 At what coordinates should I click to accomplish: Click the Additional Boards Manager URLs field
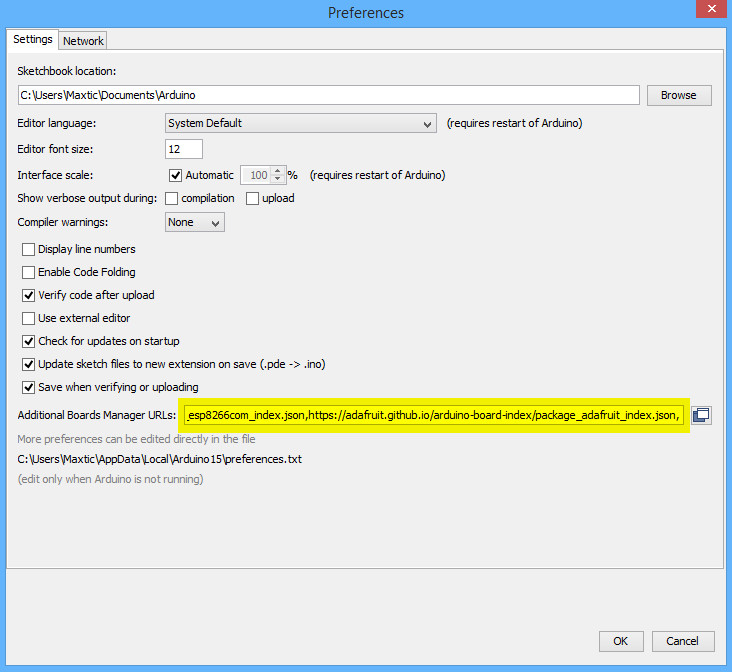434,415
